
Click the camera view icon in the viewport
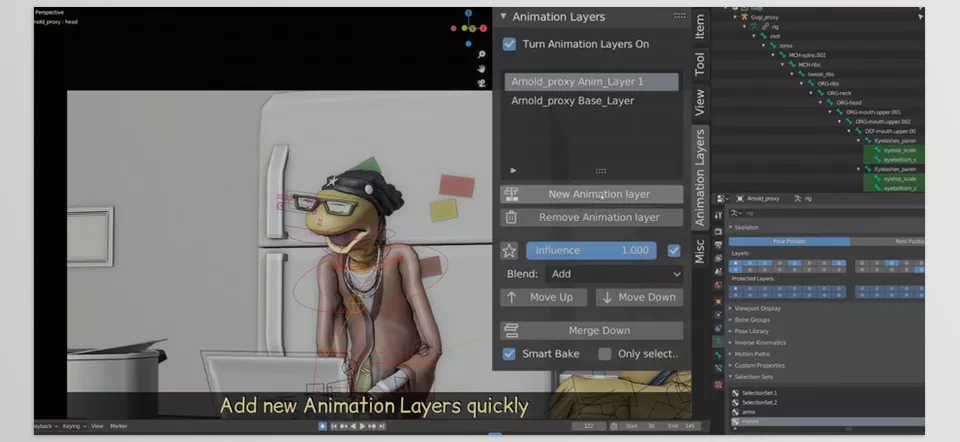click(x=482, y=83)
